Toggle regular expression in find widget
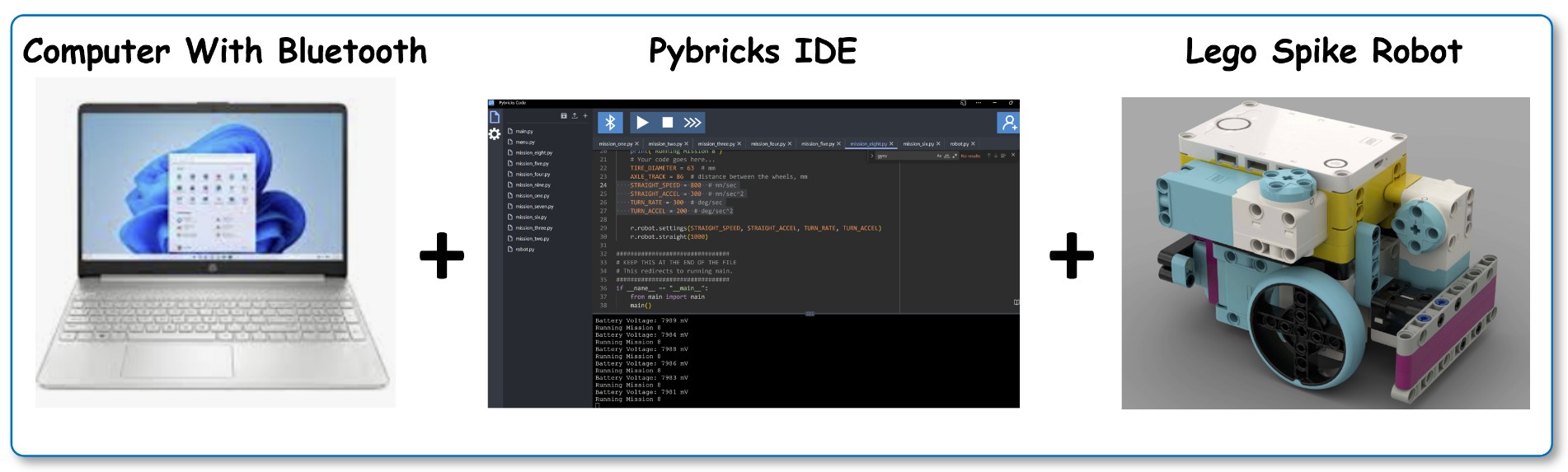 pos(955,156)
